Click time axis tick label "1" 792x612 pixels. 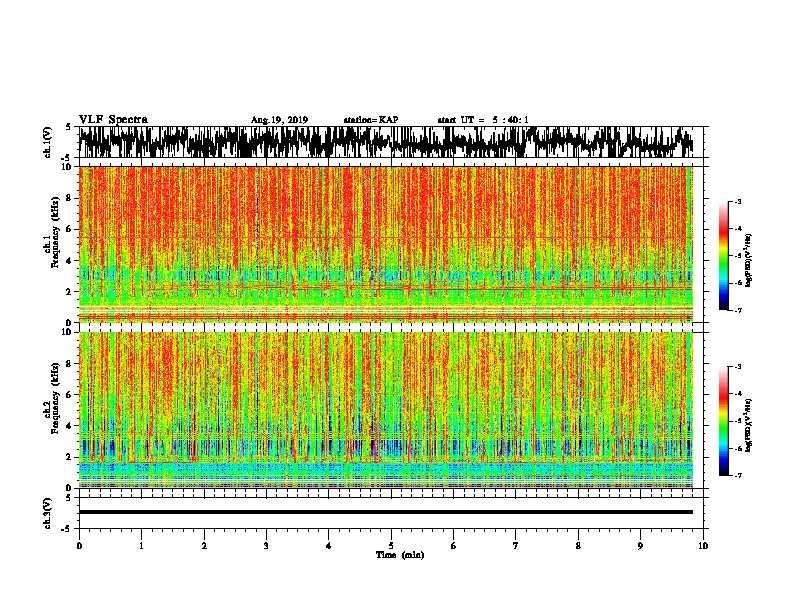tap(141, 545)
